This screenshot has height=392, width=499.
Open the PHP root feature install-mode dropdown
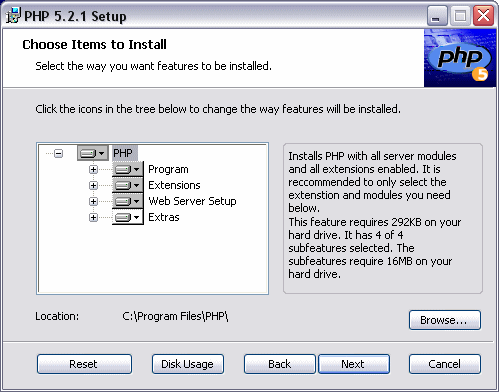click(93, 153)
